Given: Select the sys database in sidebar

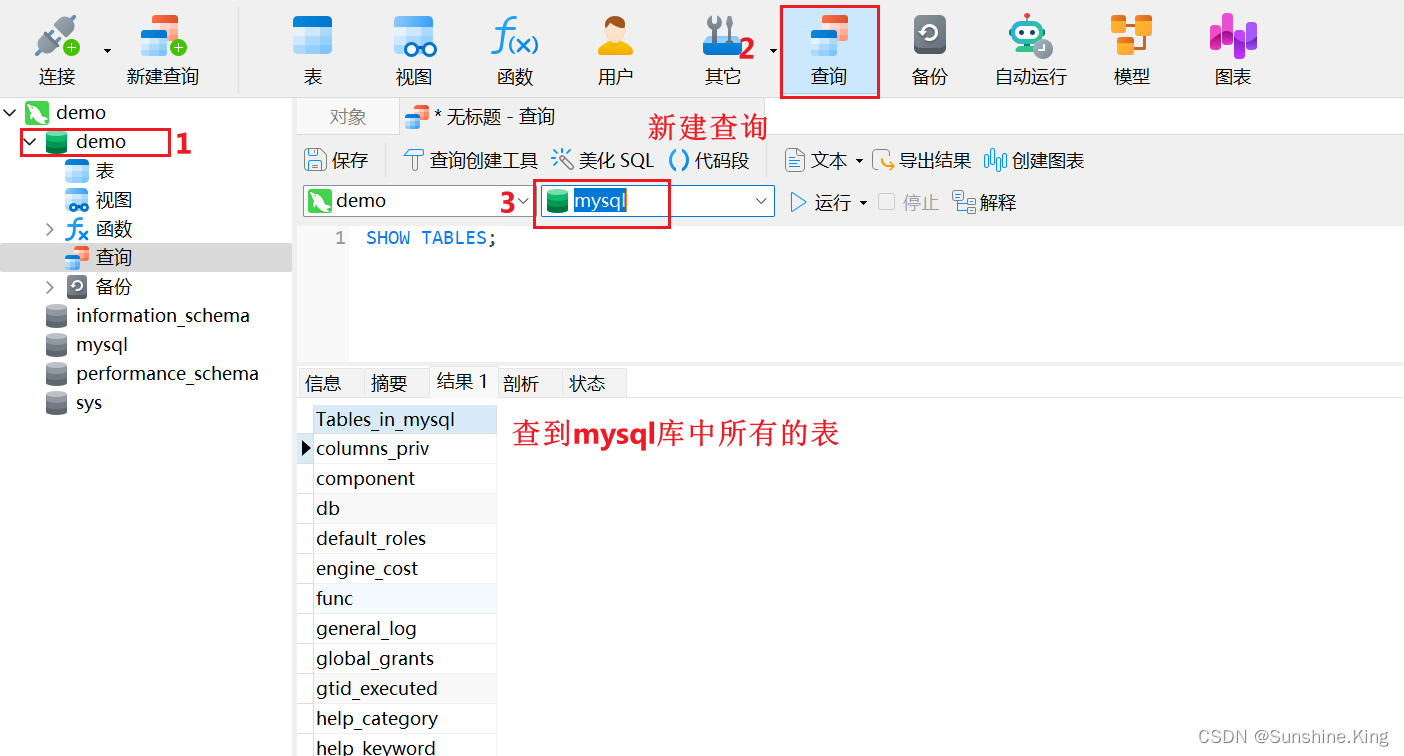Looking at the screenshot, I should click(x=89, y=403).
